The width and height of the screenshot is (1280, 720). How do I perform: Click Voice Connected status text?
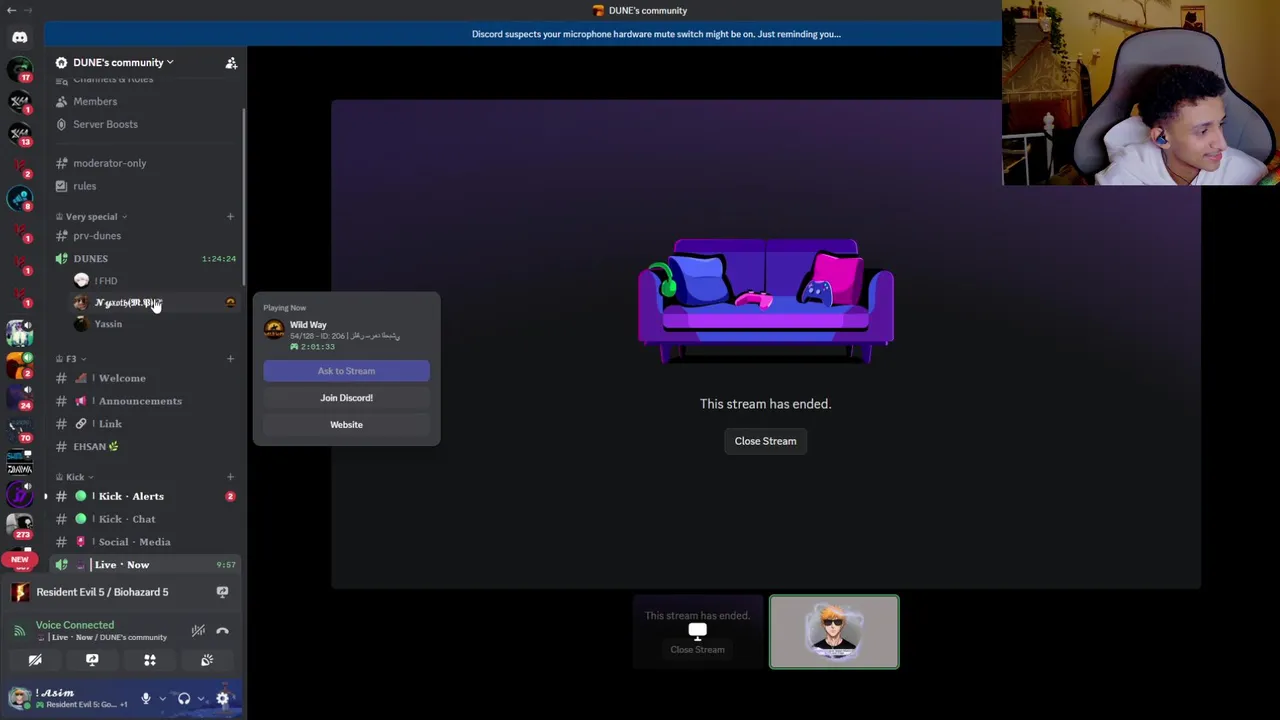[x=75, y=625]
